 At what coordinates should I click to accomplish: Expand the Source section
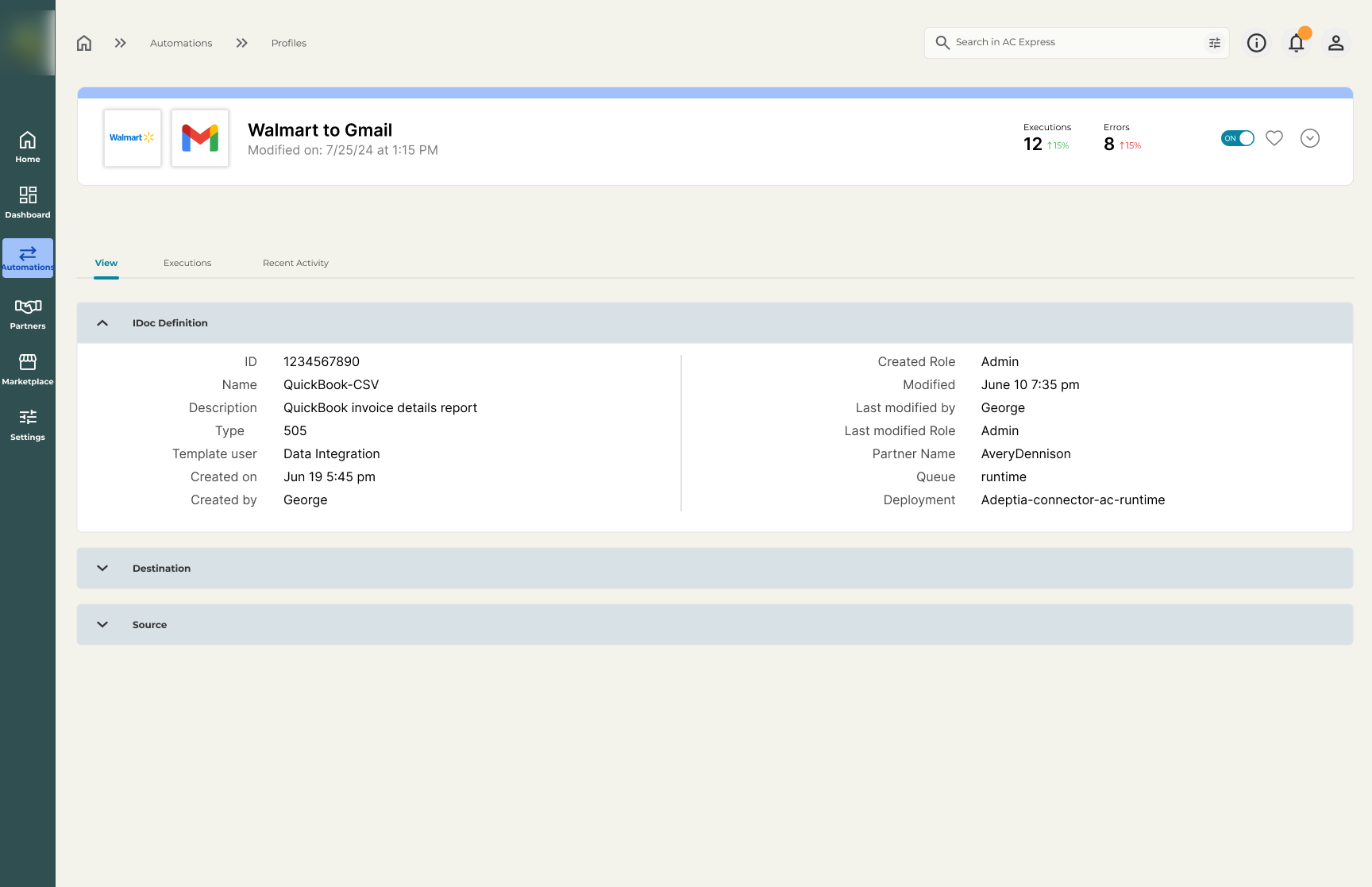pyautogui.click(x=102, y=625)
